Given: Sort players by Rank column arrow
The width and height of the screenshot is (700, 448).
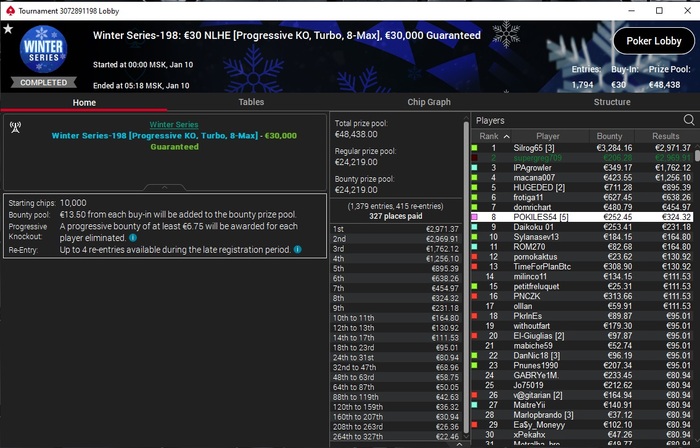Looking at the screenshot, I should [x=506, y=136].
